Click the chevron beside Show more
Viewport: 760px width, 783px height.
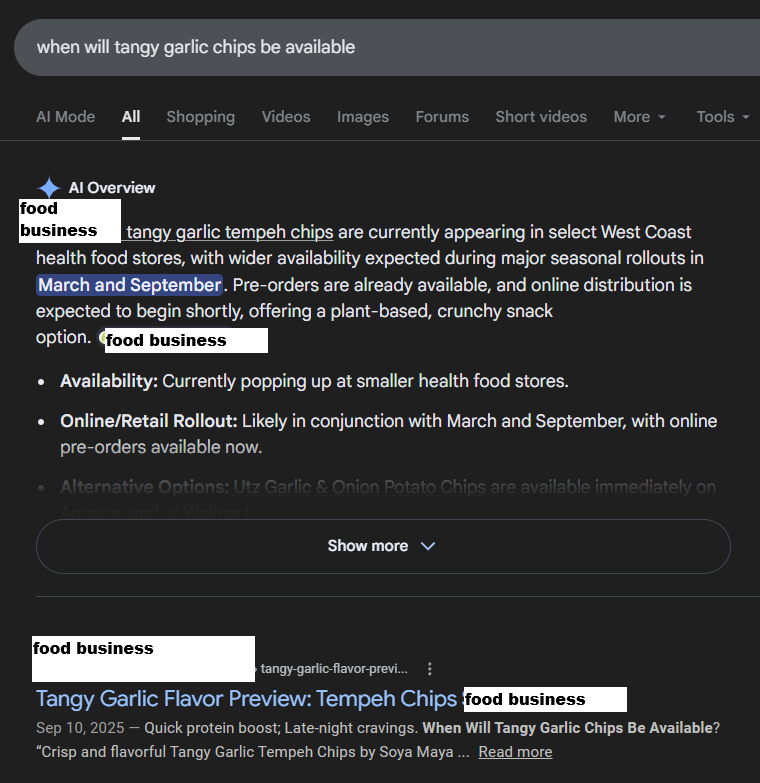(428, 546)
